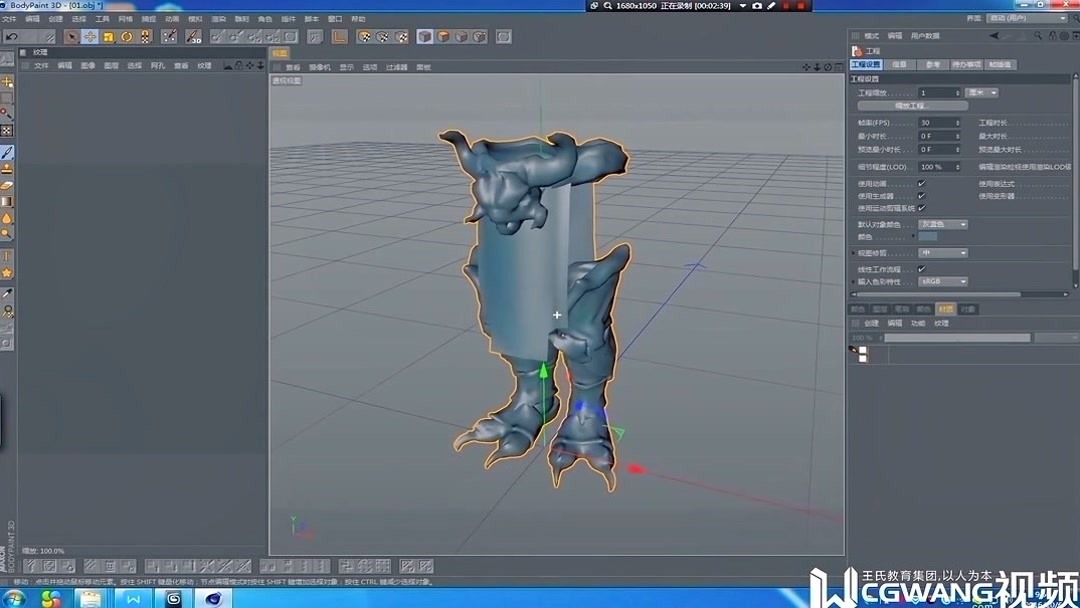Switch to the 工程设置 tab

[866, 65]
